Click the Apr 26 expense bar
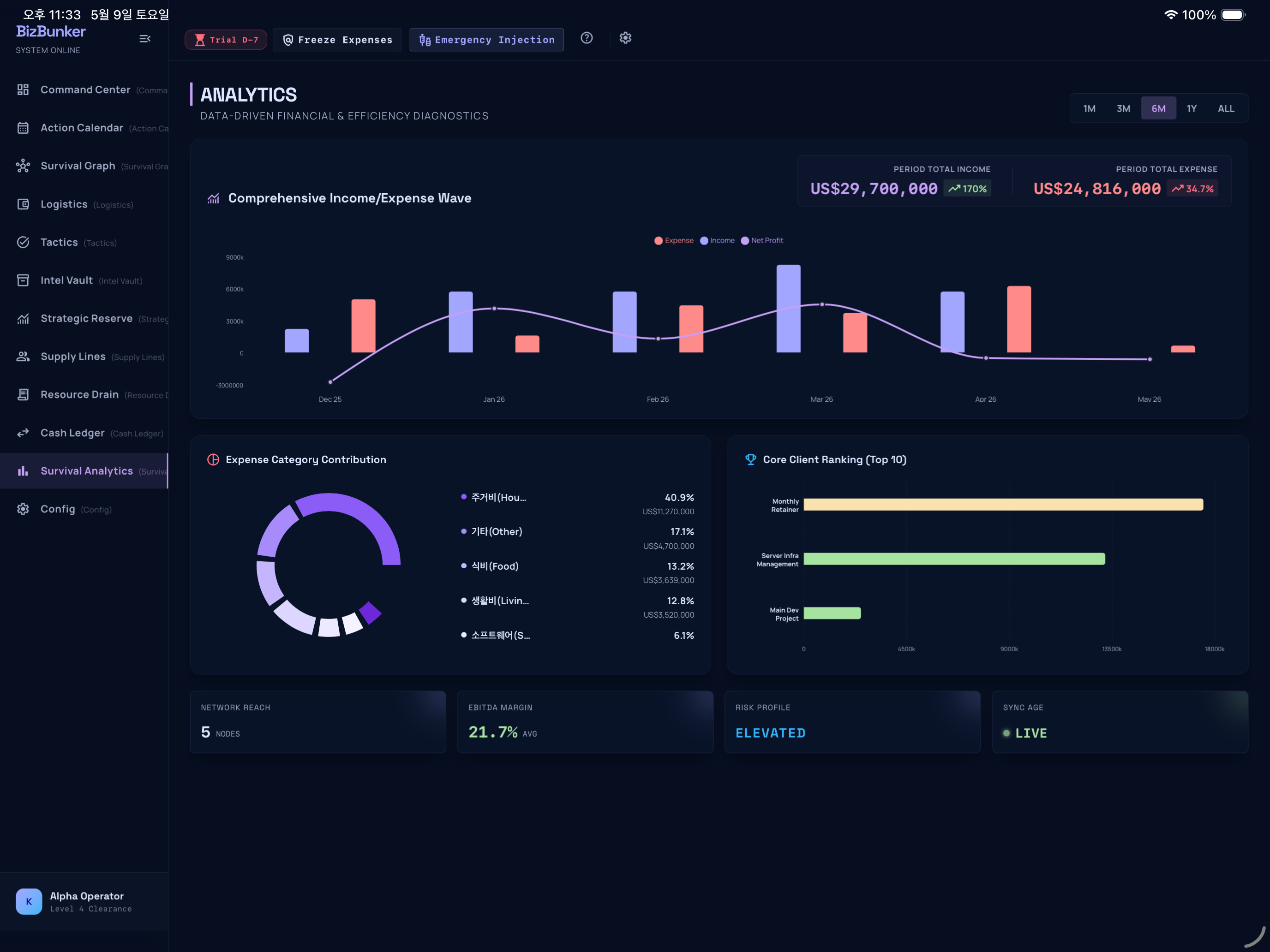 1018,319
